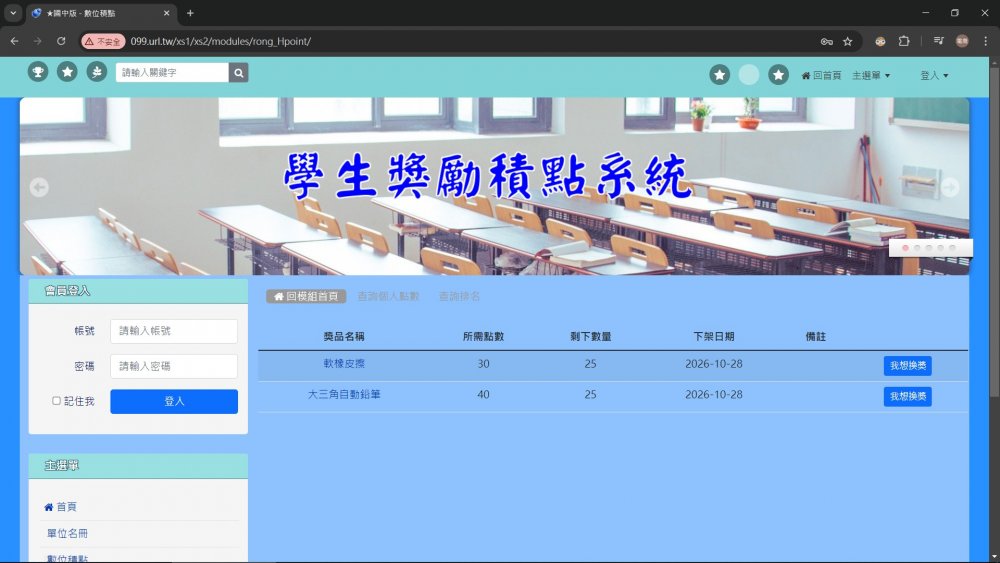
Task: Select the first banner slide indicator dot
Action: 906,247
